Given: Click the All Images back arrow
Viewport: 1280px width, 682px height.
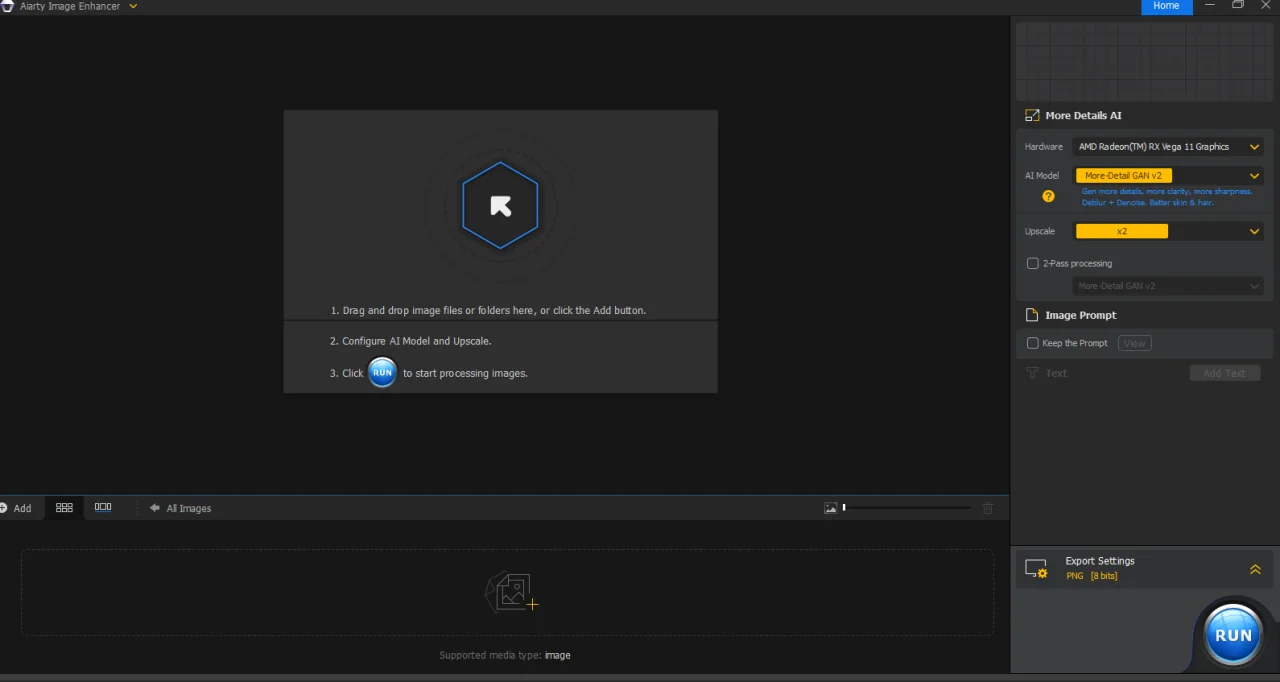Looking at the screenshot, I should (x=155, y=508).
